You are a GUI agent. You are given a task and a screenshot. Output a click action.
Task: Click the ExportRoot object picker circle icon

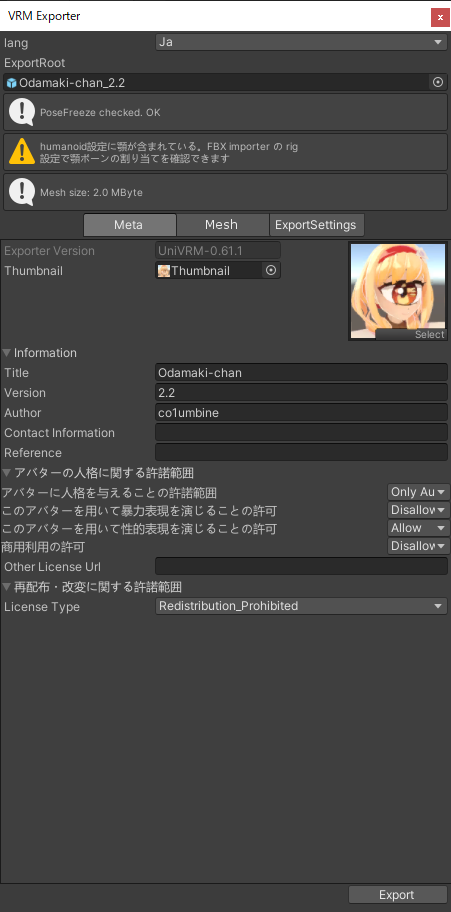point(438,83)
